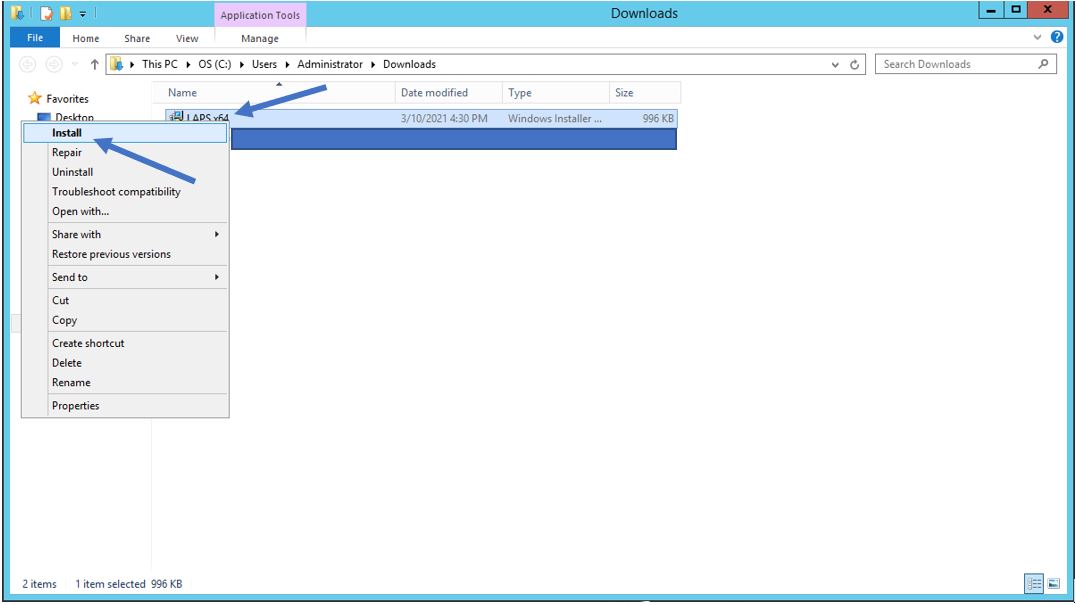Expand breadcrumb arrow after This PC
Image resolution: width=1076 pixels, height=605 pixels.
(188, 64)
